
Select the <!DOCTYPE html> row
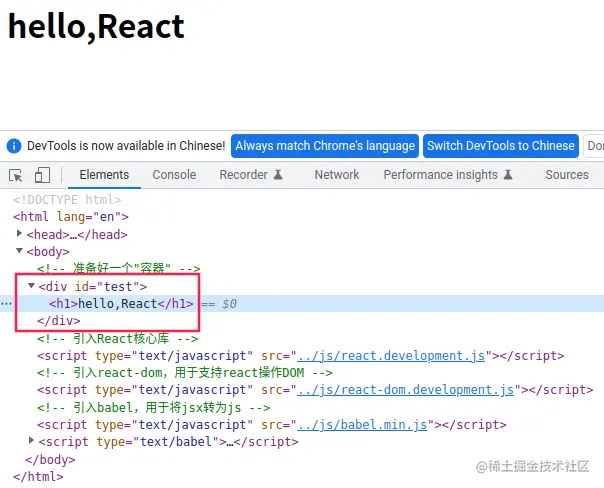67,200
